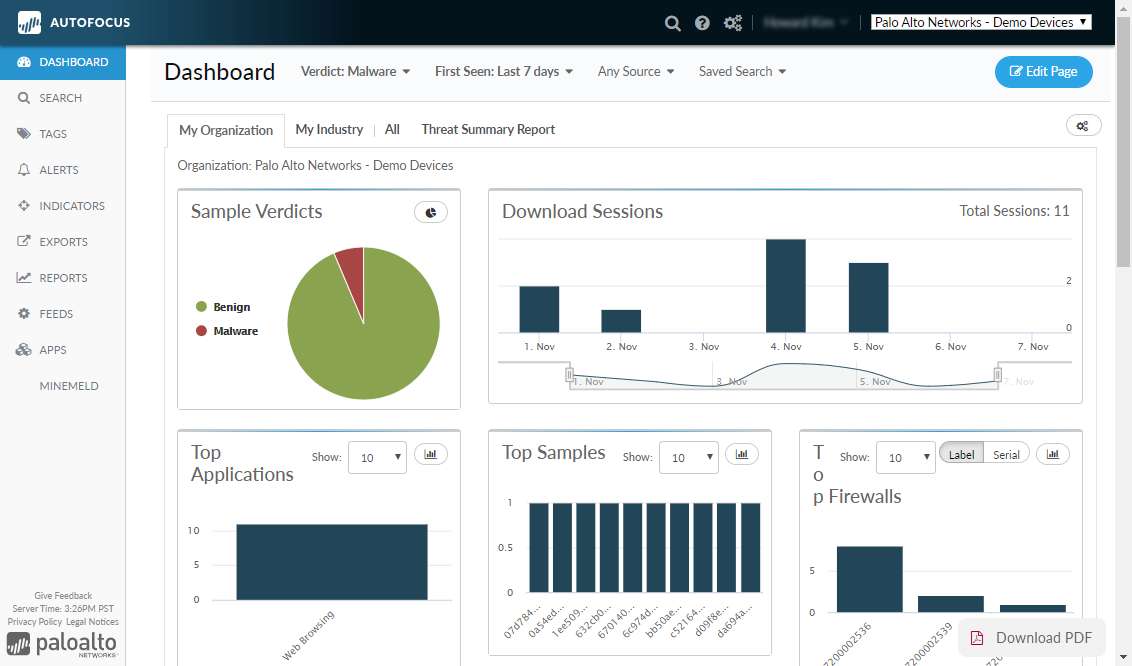The image size is (1132, 666).
Task: Open the help question mark icon
Action: click(702, 23)
